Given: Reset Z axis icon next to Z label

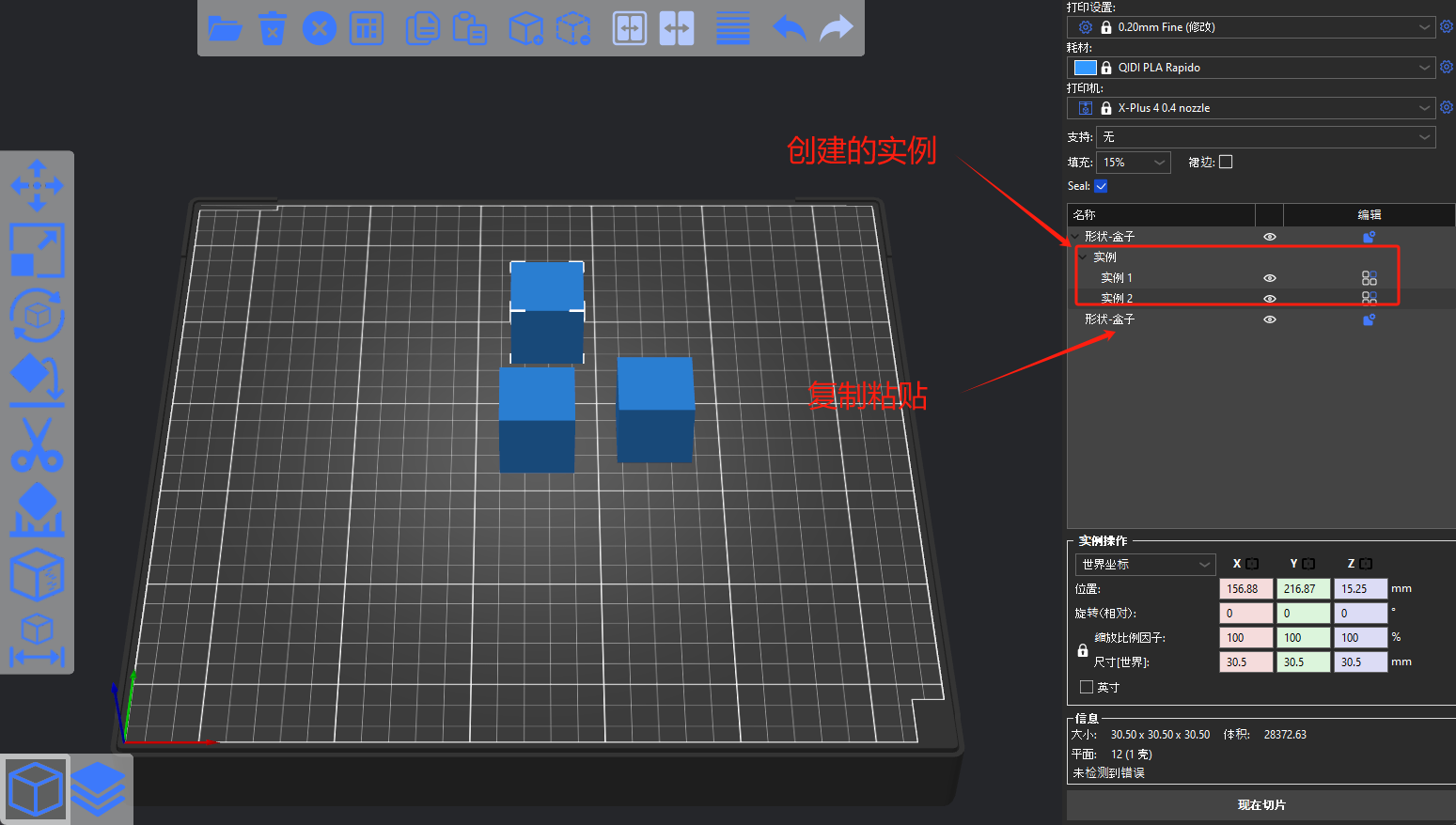Looking at the screenshot, I should [x=1366, y=564].
